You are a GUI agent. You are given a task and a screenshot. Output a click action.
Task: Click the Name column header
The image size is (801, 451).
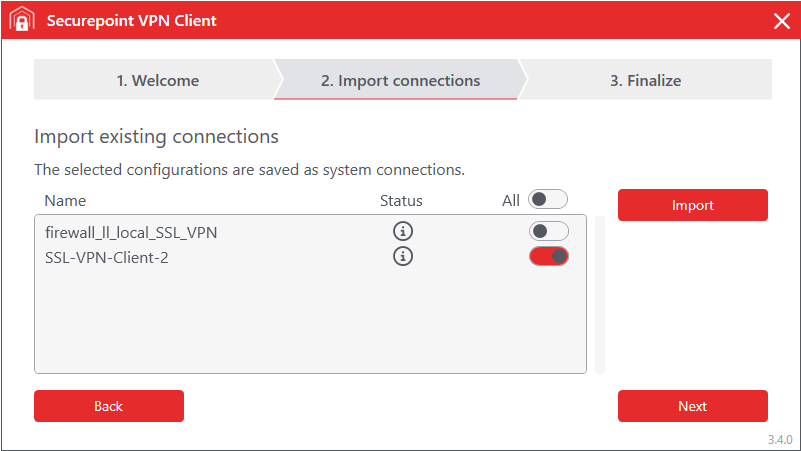65,201
